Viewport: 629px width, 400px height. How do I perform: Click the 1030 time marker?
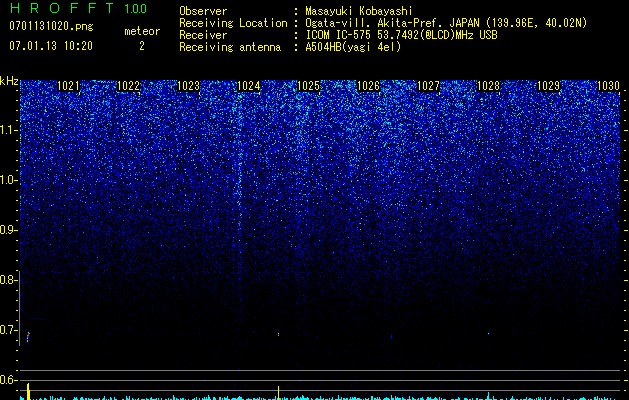[609, 86]
